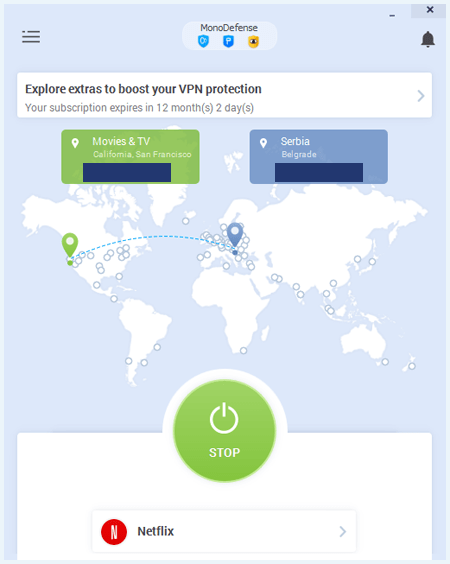The height and width of the screenshot is (564, 450).
Task: Click the green San Francisco map pin
Action: pos(70,245)
